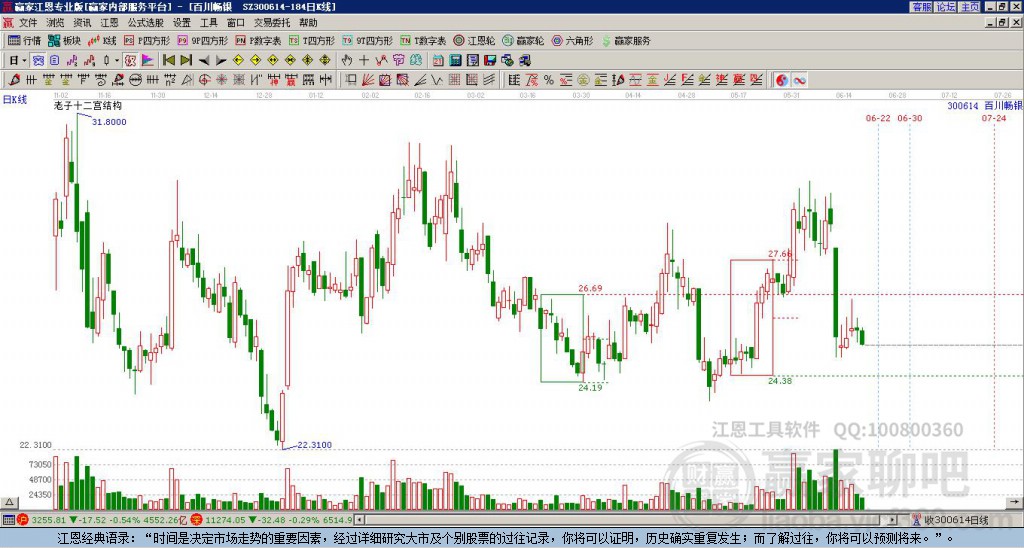Click the 22.3100 low price label
1024x548 pixels.
pos(315,445)
